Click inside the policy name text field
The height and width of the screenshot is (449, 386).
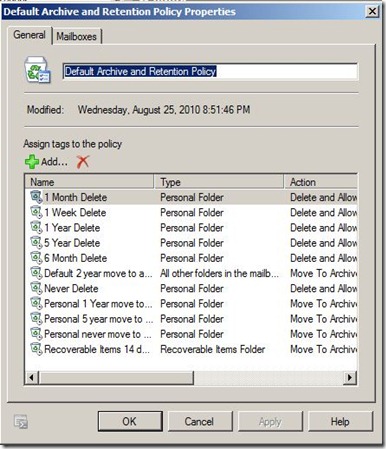(x=210, y=71)
